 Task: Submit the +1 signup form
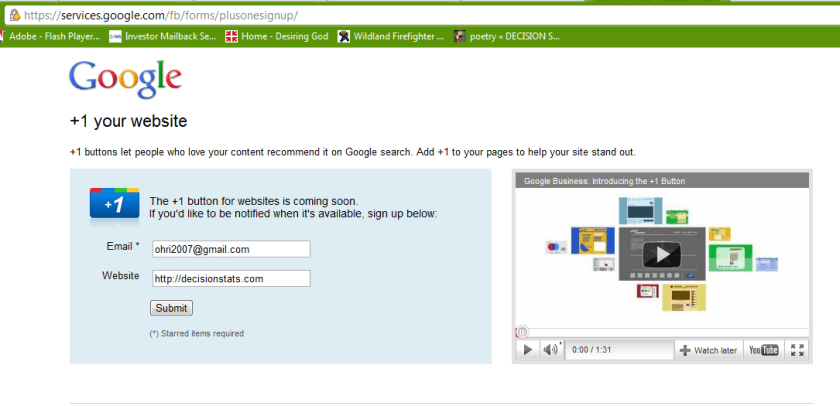click(171, 308)
